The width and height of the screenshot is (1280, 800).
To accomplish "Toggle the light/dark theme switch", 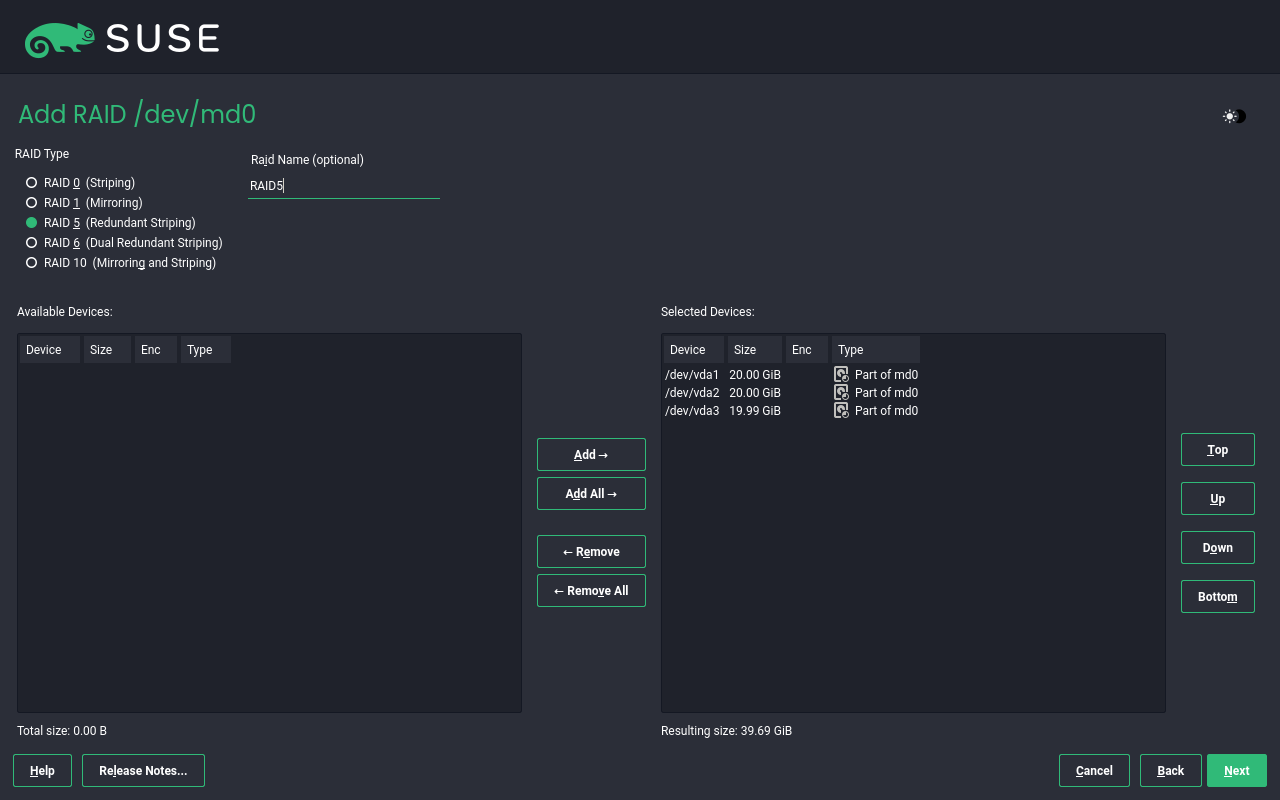I will pos(1234,116).
